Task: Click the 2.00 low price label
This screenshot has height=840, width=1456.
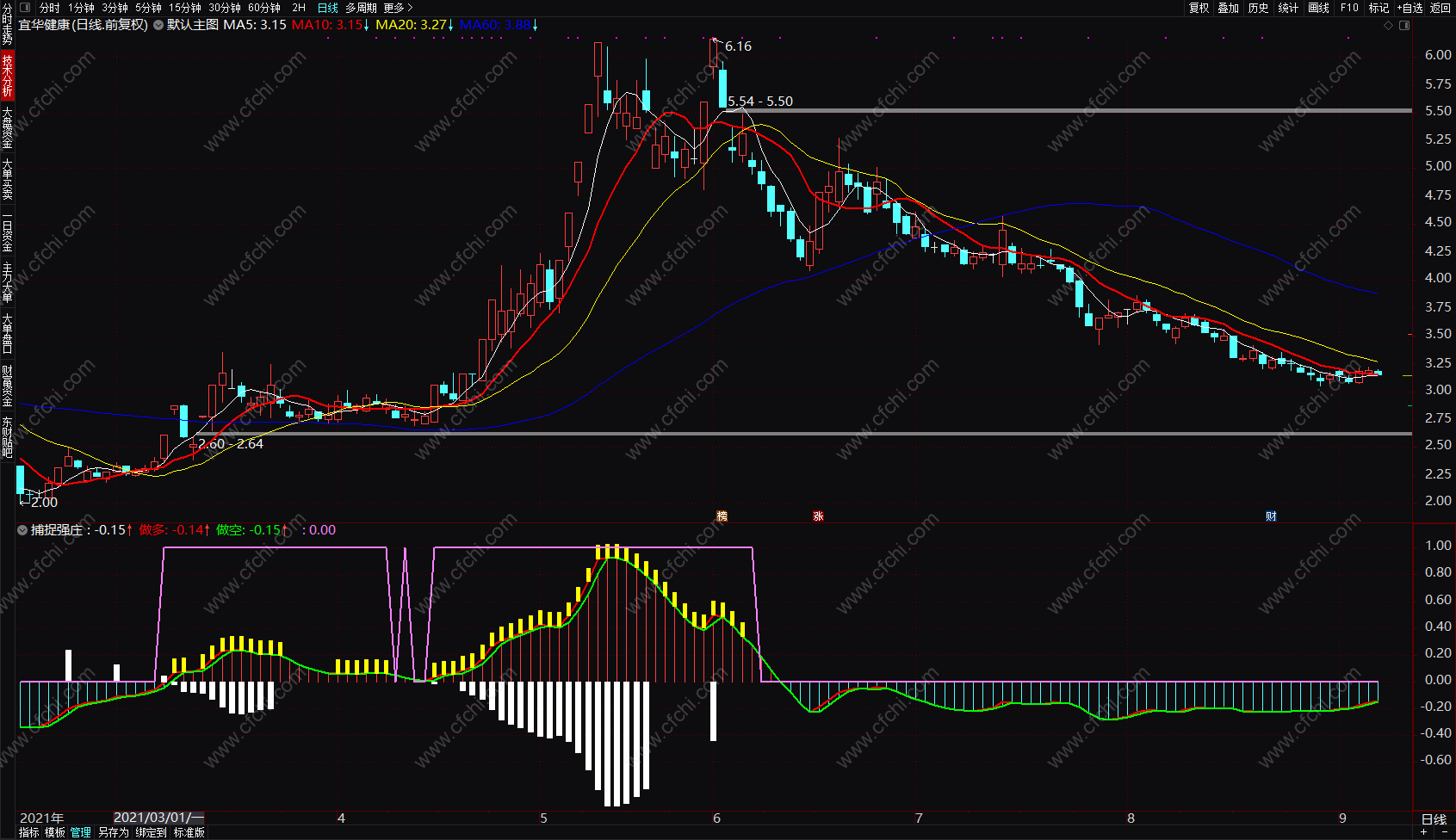Action: 44,503
